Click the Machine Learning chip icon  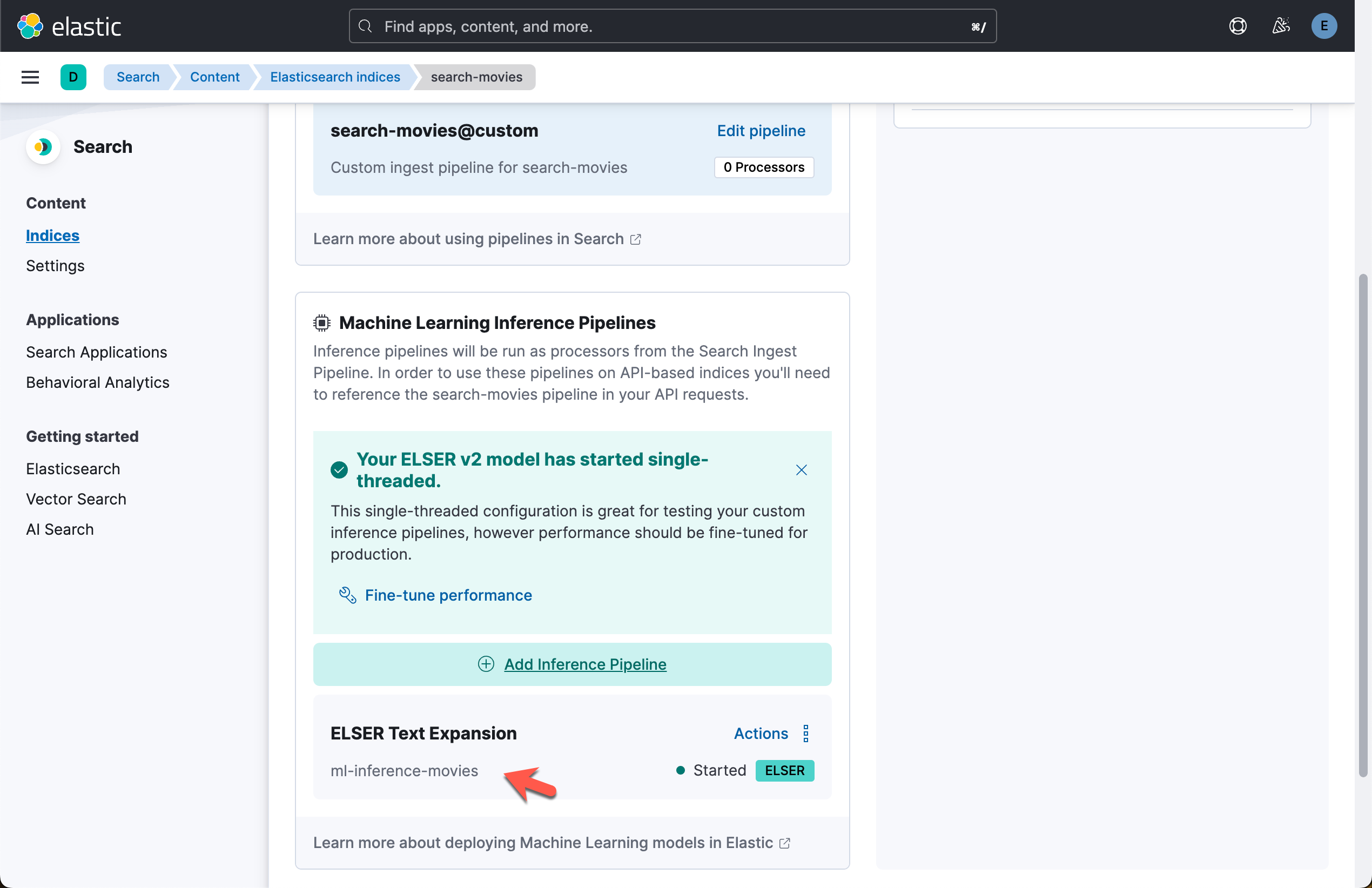tap(321, 322)
